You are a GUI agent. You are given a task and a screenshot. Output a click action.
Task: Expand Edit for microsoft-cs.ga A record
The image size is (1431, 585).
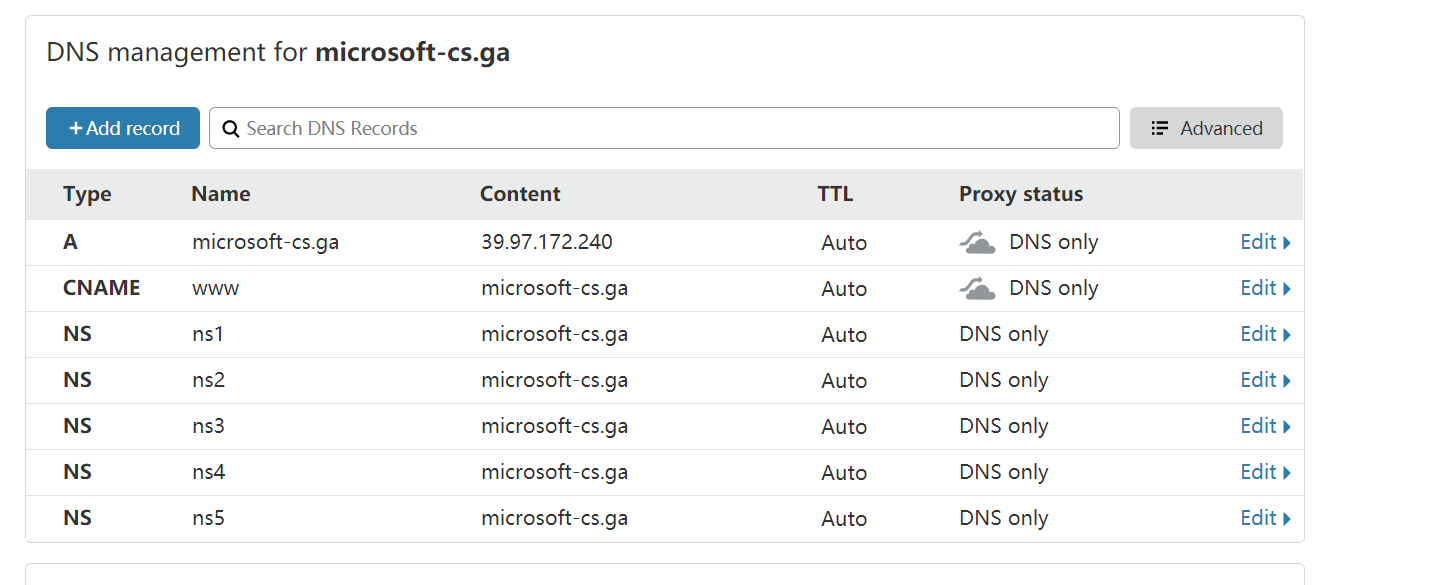coord(1265,242)
